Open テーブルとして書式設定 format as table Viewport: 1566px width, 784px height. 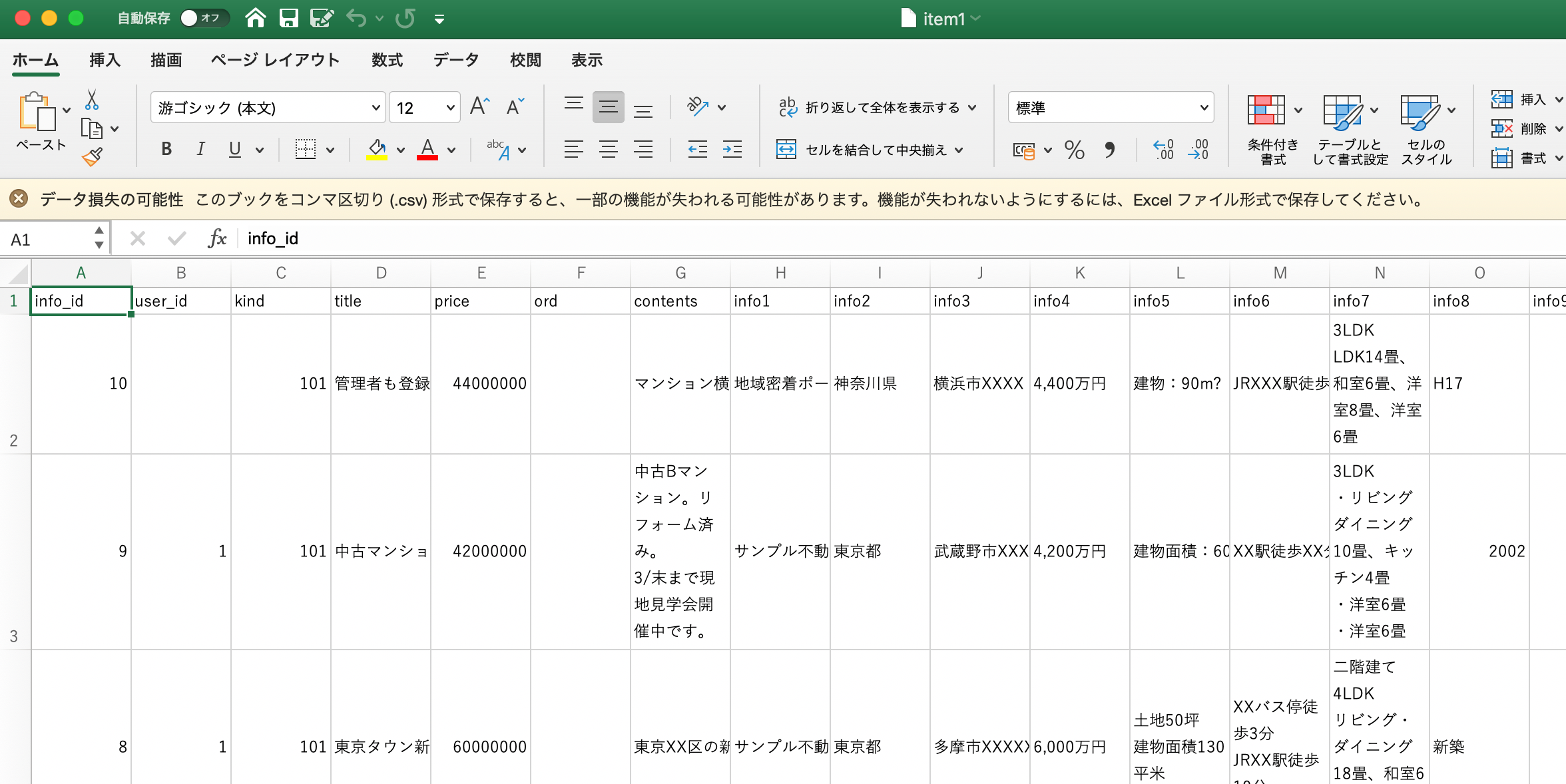[1350, 130]
